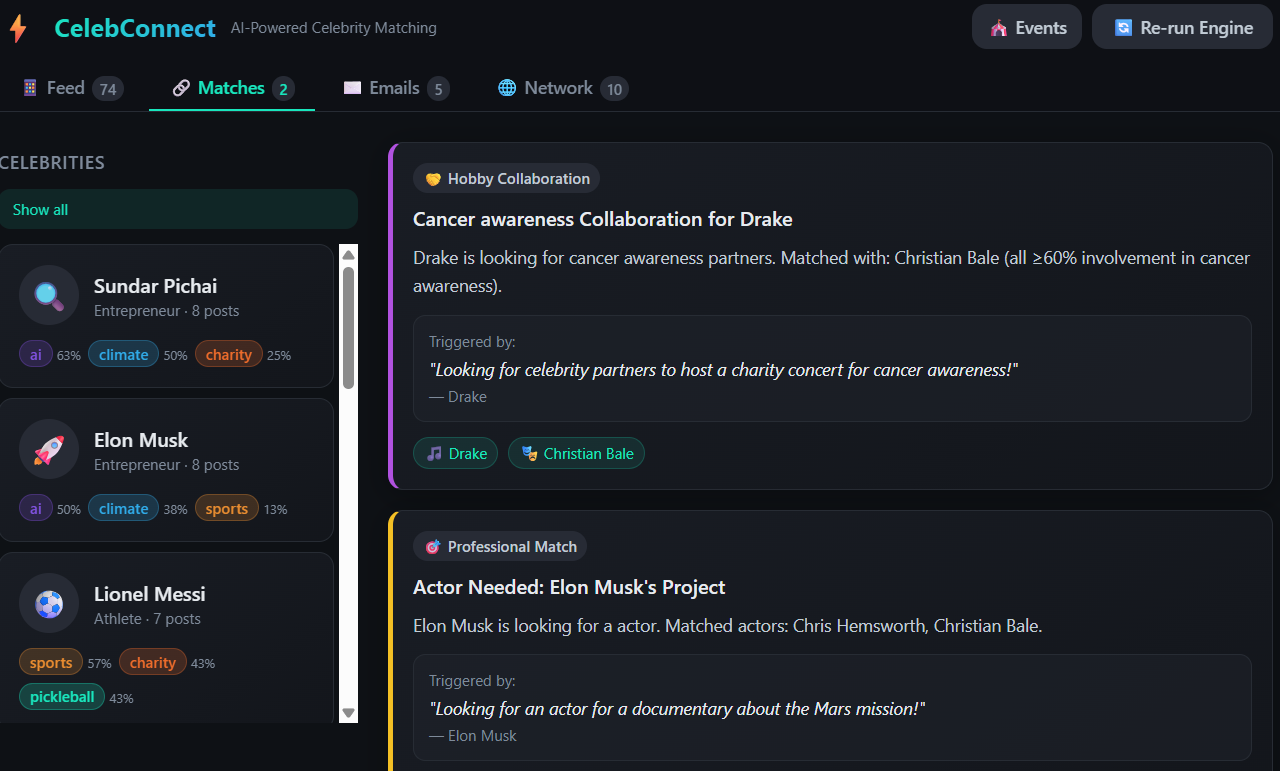
Task: Click the handshake icon in Hobby Collaboration badge
Action: pyautogui.click(x=433, y=179)
